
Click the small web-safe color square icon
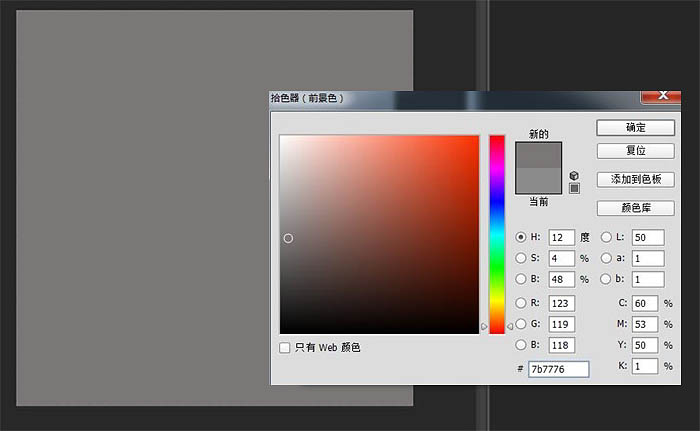574,187
